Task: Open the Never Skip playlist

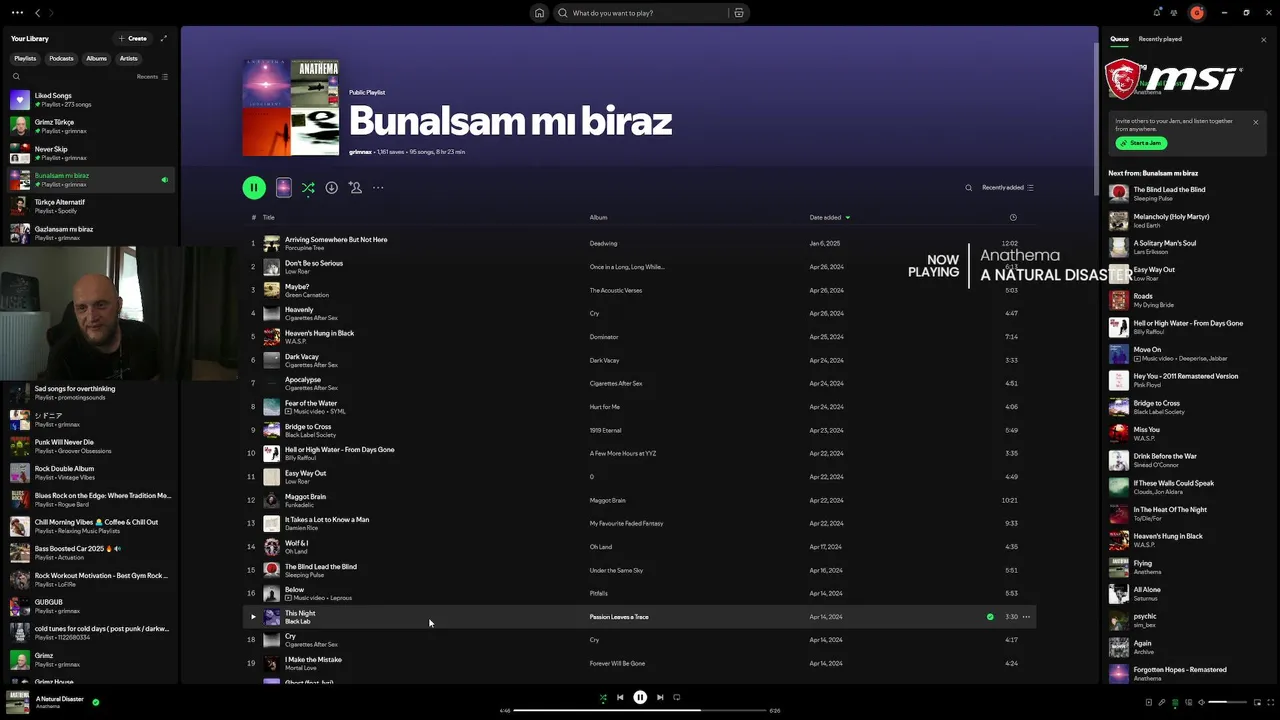Action: pos(90,153)
